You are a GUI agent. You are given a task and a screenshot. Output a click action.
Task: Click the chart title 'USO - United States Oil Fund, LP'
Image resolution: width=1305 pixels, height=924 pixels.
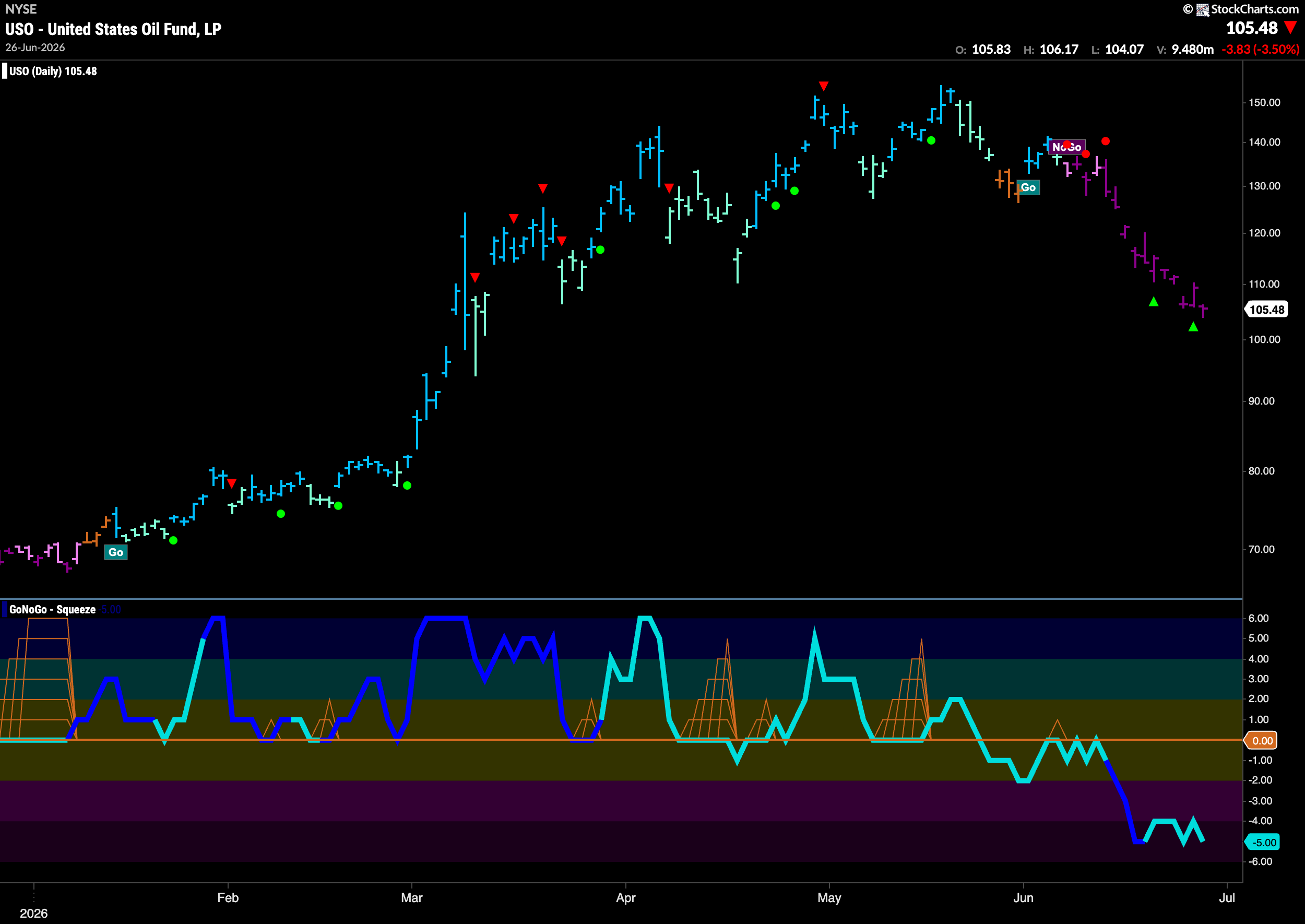click(113, 29)
